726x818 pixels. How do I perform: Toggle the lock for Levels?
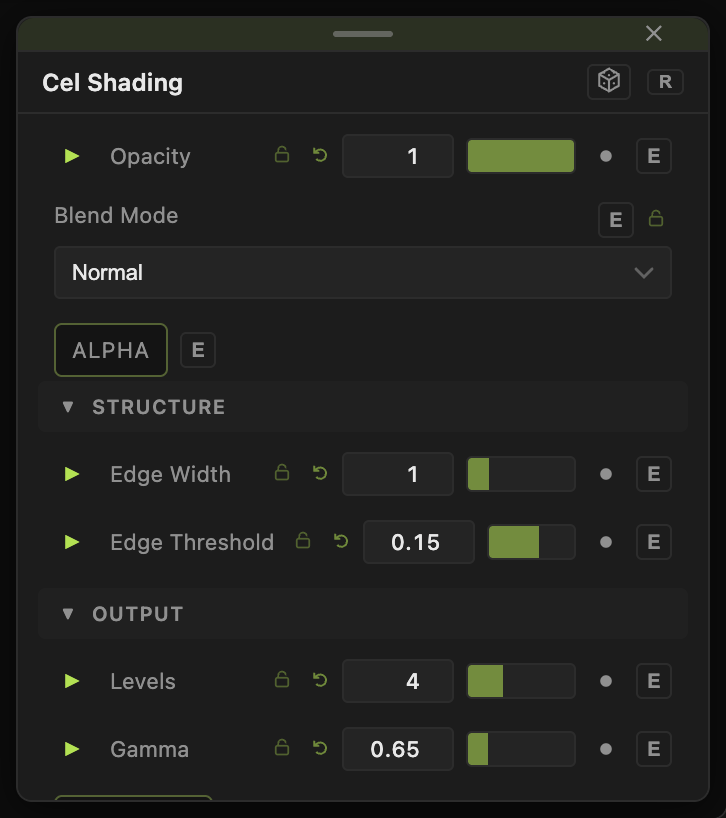[282, 679]
